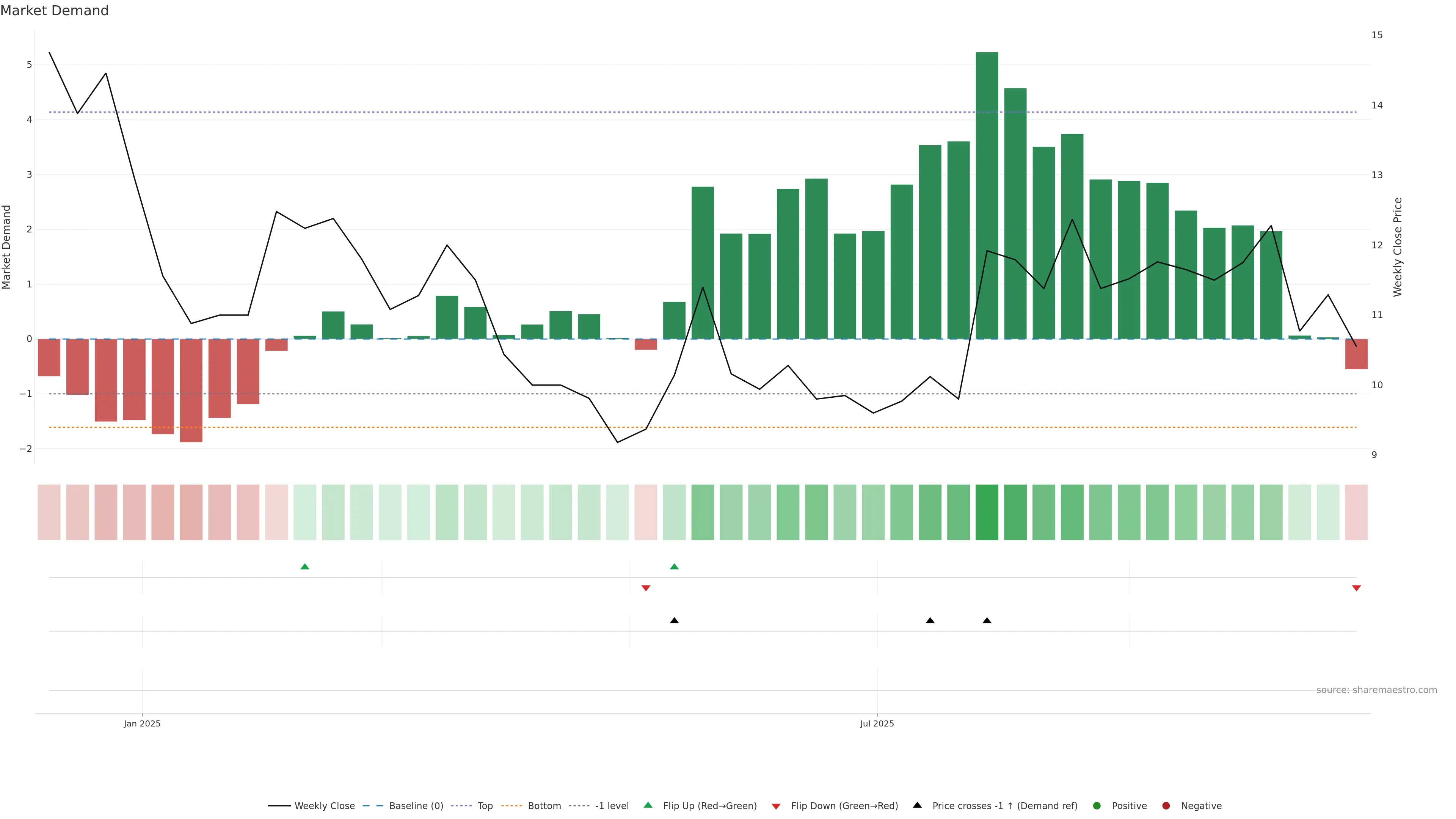1456x819 pixels.
Task: Click the Positive green circle legend marker
Action: click(1097, 805)
